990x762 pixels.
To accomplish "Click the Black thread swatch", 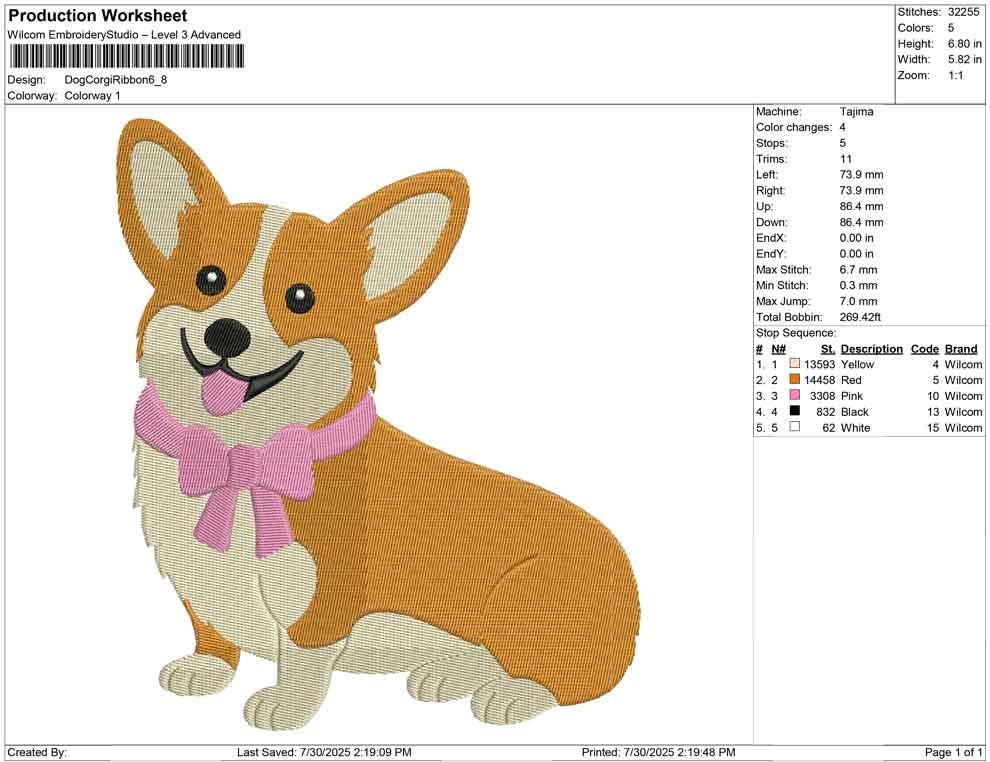I will (795, 412).
